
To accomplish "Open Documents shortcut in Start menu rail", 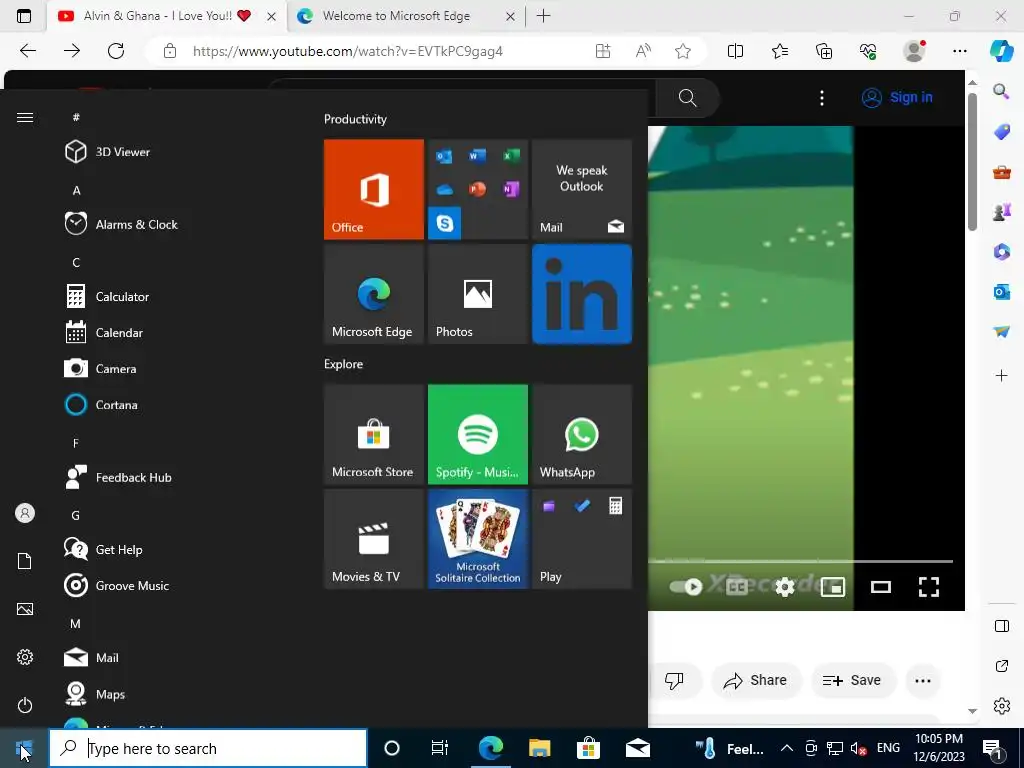I will click(x=25, y=561).
